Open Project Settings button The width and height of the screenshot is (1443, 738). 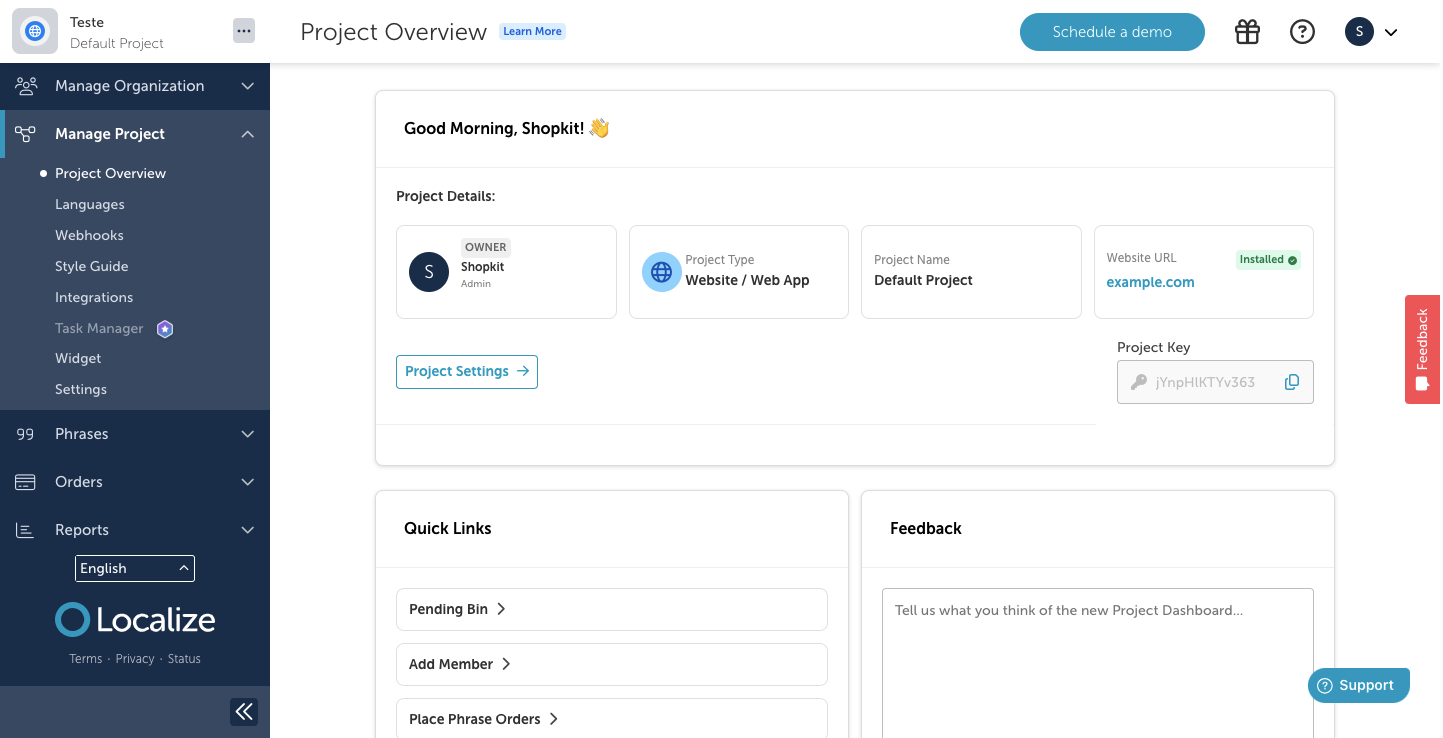pyautogui.click(x=467, y=371)
